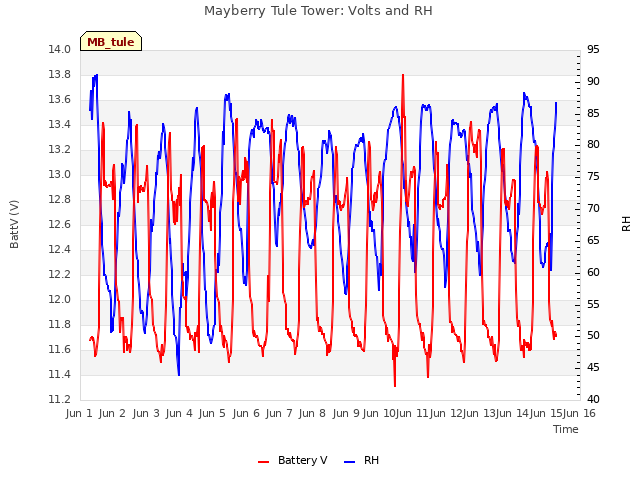
Task: Click the 70 right axis value
Action: (593, 209)
